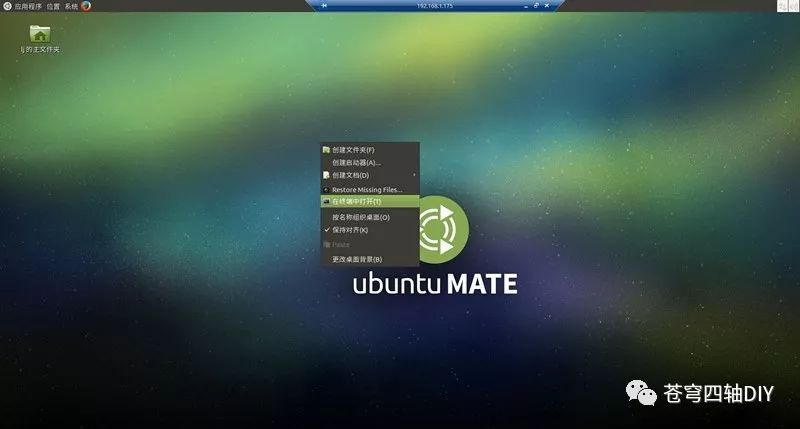
Task: Choose 创建启动器(A)... in the context menu
Action: [370, 162]
